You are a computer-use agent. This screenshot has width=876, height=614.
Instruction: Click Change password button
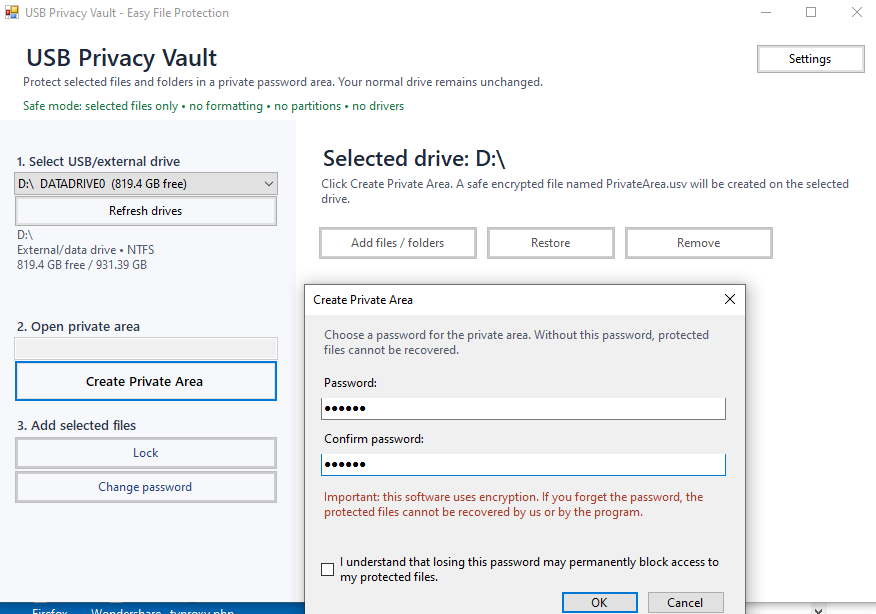[x=145, y=487]
